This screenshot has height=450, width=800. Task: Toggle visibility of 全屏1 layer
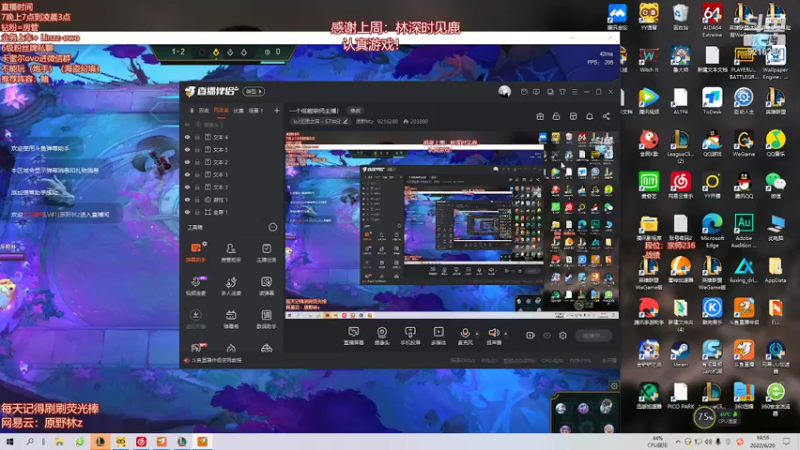coord(187,212)
